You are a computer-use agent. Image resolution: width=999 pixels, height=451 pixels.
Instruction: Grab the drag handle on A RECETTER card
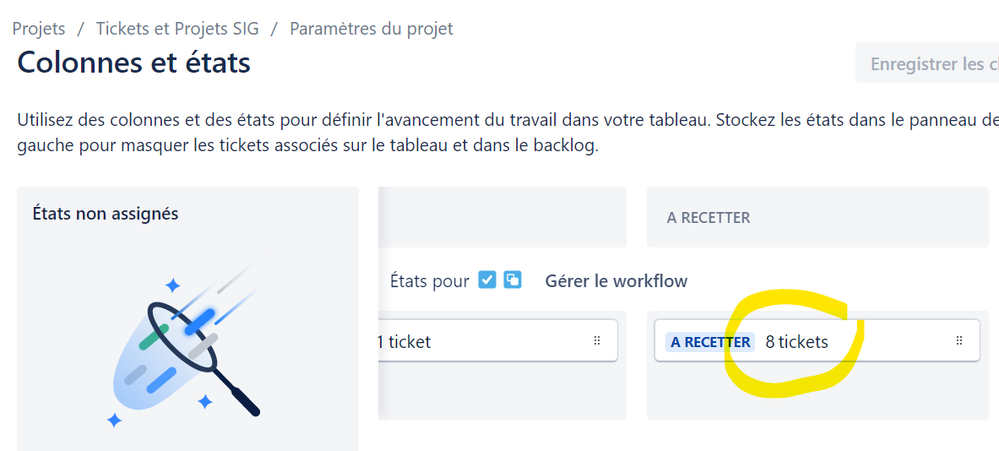tap(959, 341)
